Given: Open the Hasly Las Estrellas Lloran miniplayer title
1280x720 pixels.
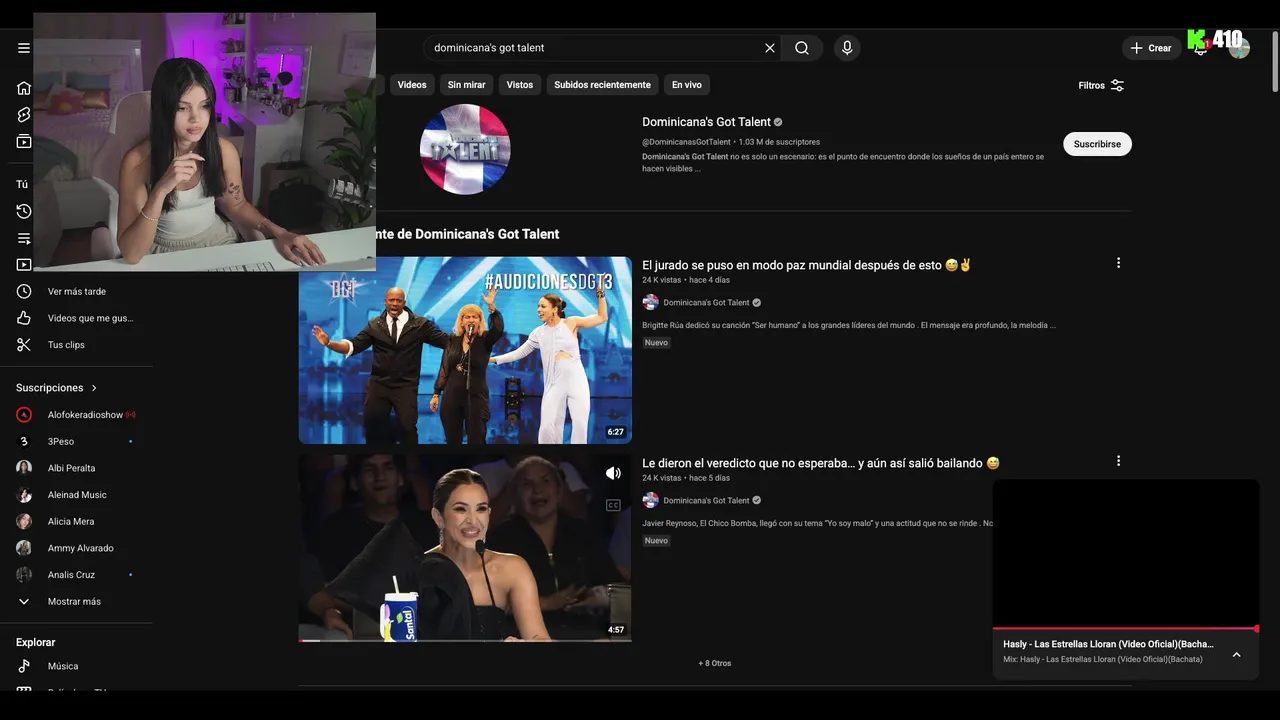Looking at the screenshot, I should pos(1108,644).
